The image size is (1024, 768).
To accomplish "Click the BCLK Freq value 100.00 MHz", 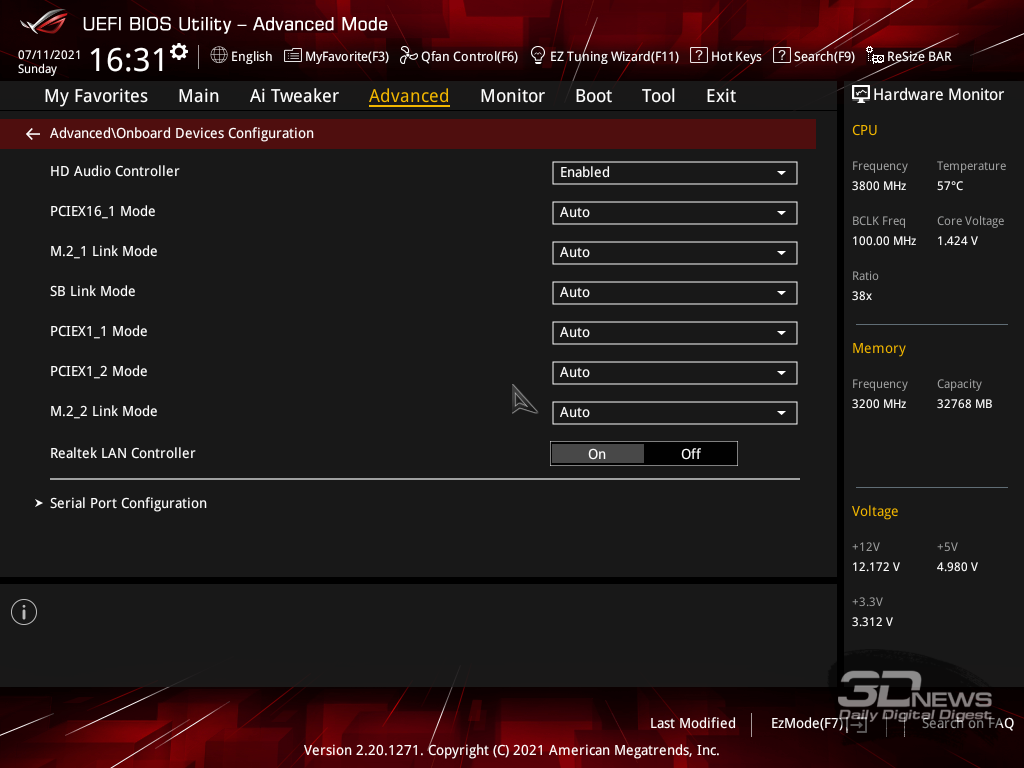I will tap(884, 241).
